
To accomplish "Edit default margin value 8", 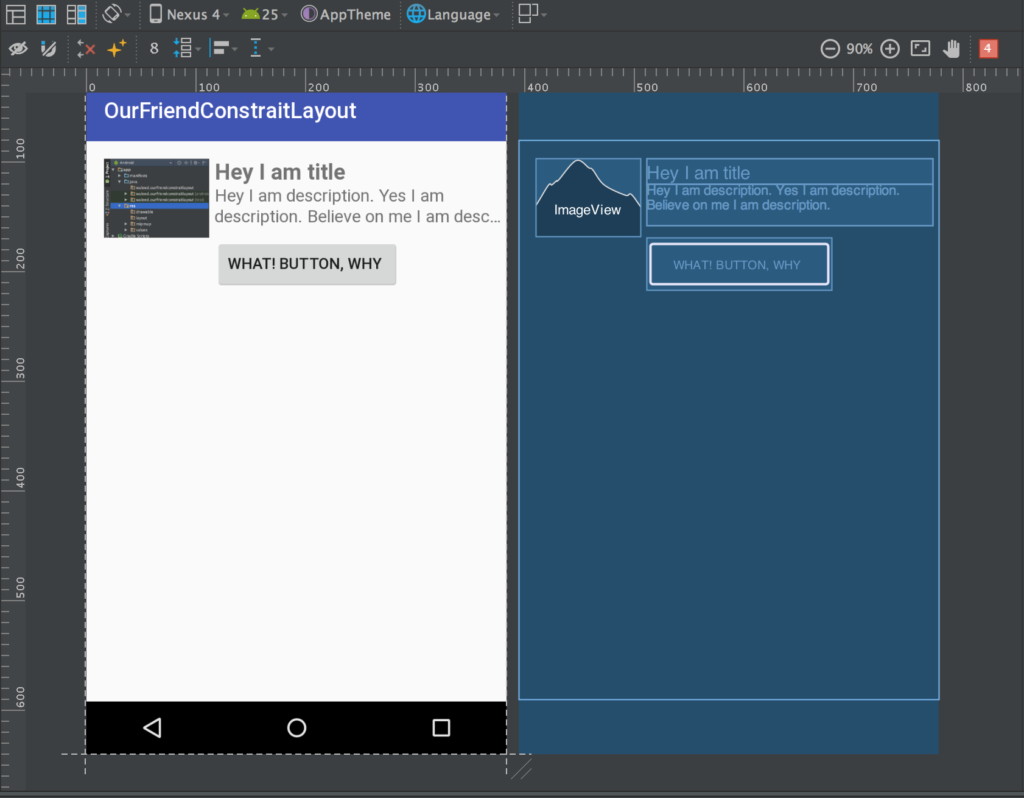I will (x=154, y=48).
